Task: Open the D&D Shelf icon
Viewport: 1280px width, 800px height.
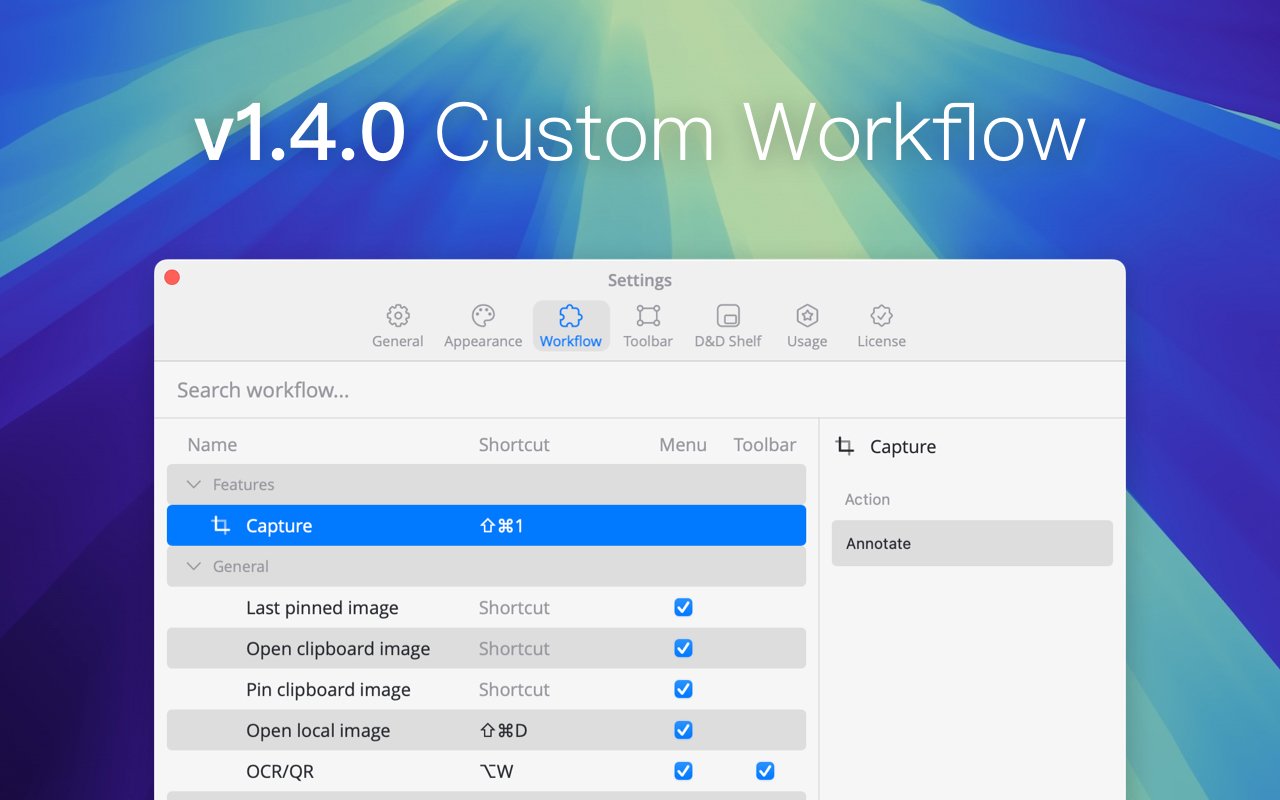Action: [728, 316]
